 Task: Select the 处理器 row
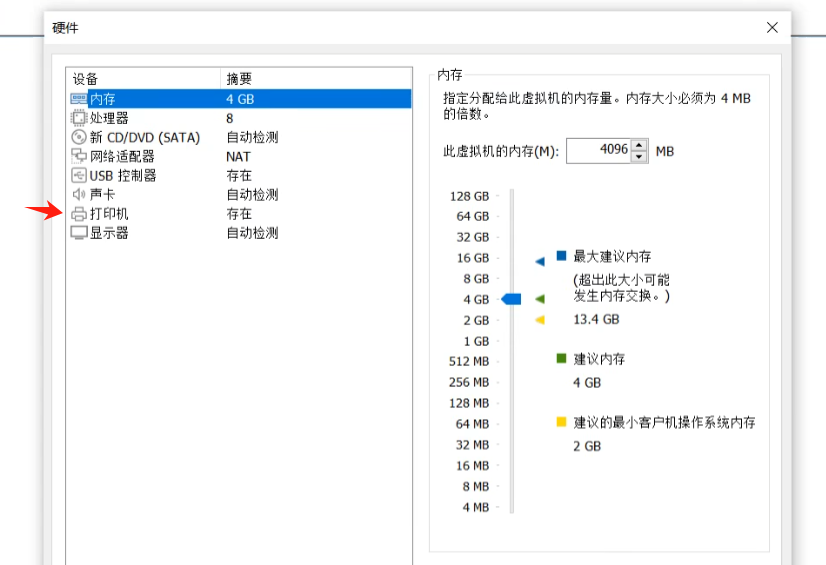pos(241,118)
